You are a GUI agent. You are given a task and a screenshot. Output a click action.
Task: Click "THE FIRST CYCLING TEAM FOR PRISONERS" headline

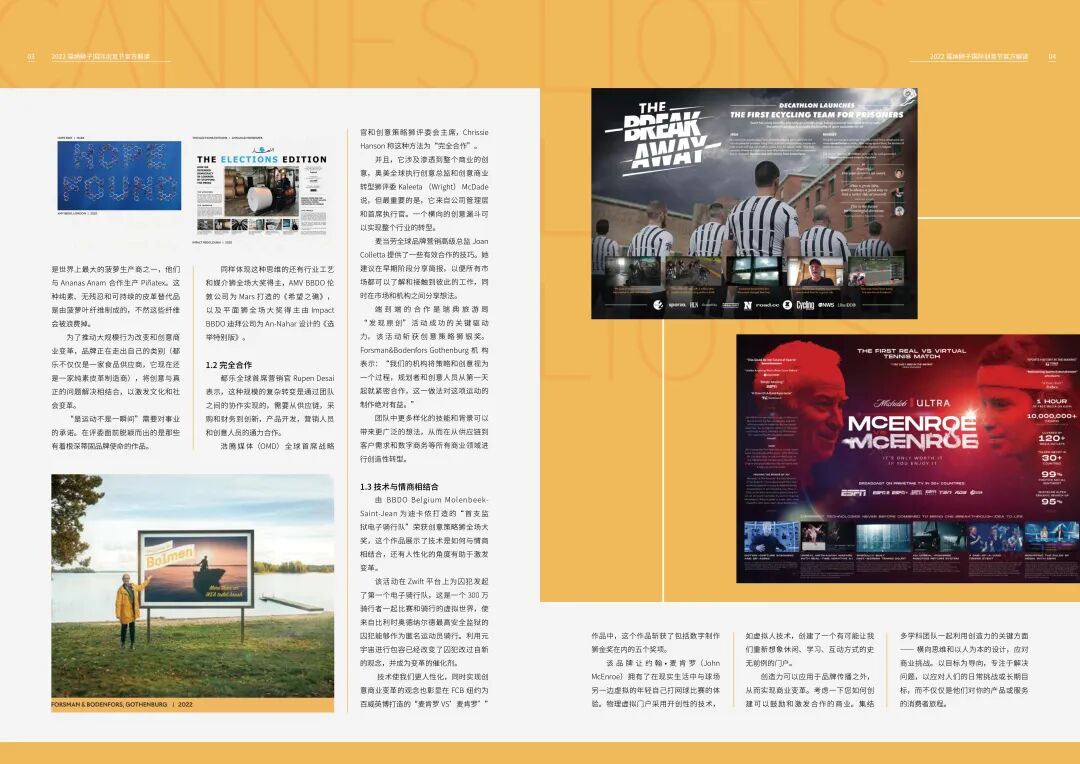(817, 114)
